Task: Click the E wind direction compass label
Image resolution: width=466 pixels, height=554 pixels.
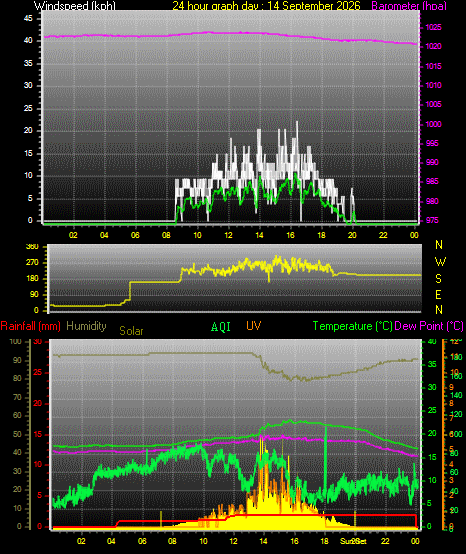Action: click(x=438, y=295)
